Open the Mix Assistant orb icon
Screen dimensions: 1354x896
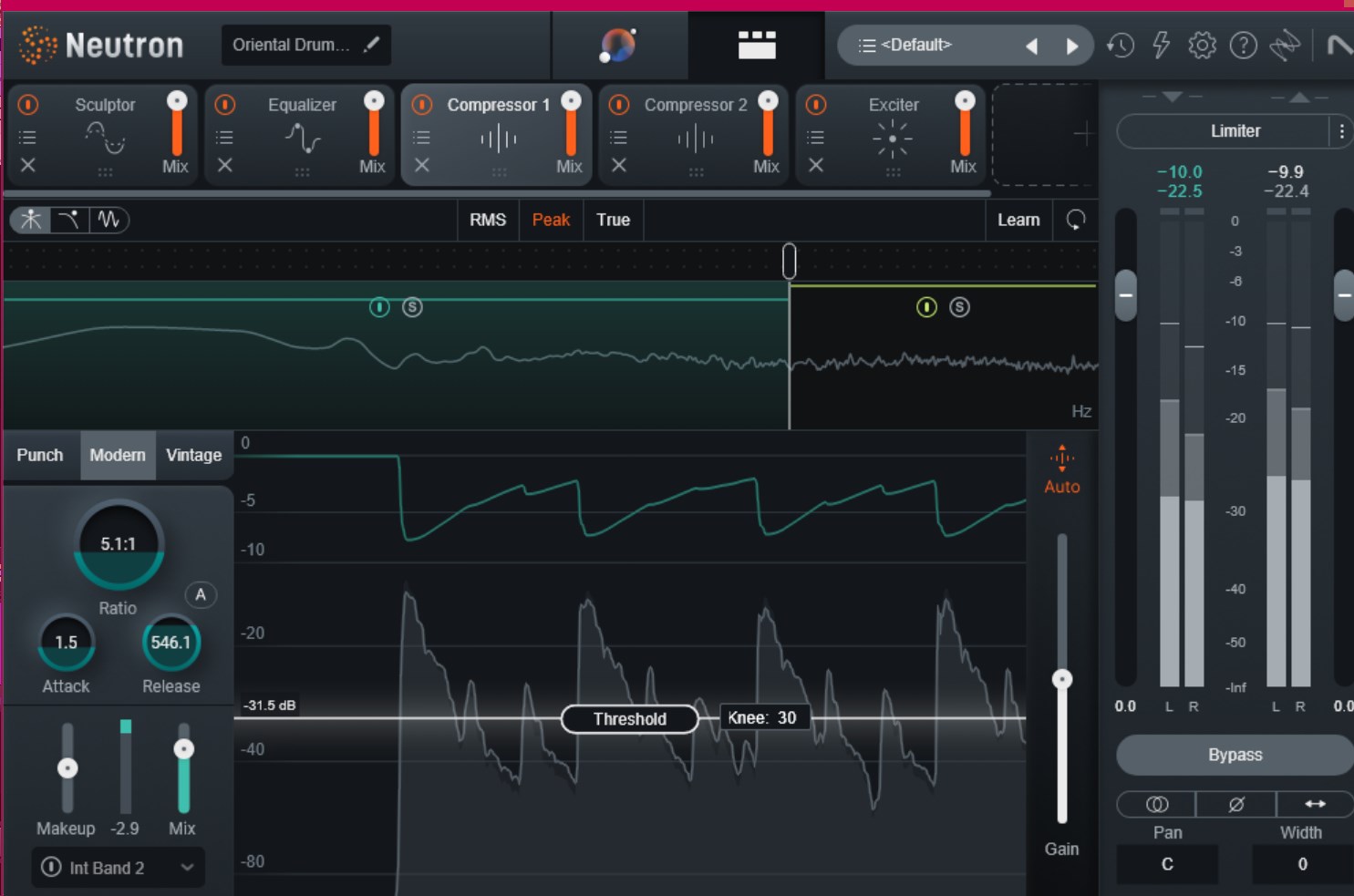coord(617,45)
